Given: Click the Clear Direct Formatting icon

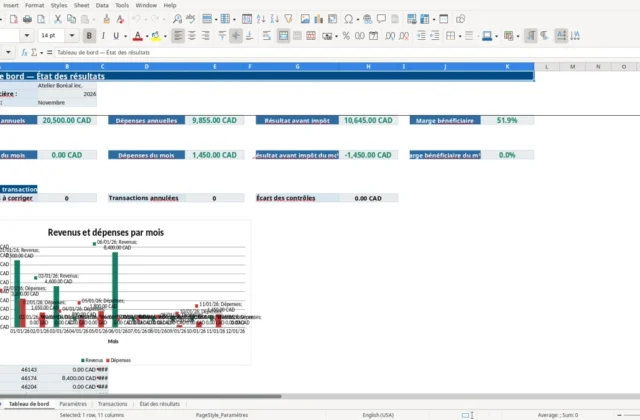Looking at the screenshot, I should 120,19.
